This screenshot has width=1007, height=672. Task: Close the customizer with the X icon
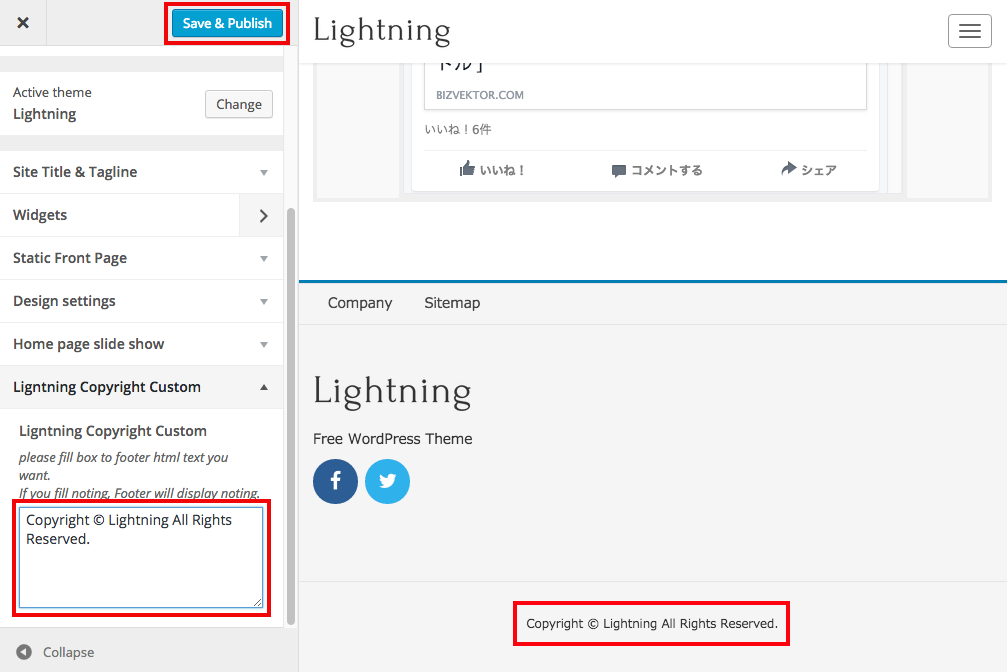[x=23, y=23]
